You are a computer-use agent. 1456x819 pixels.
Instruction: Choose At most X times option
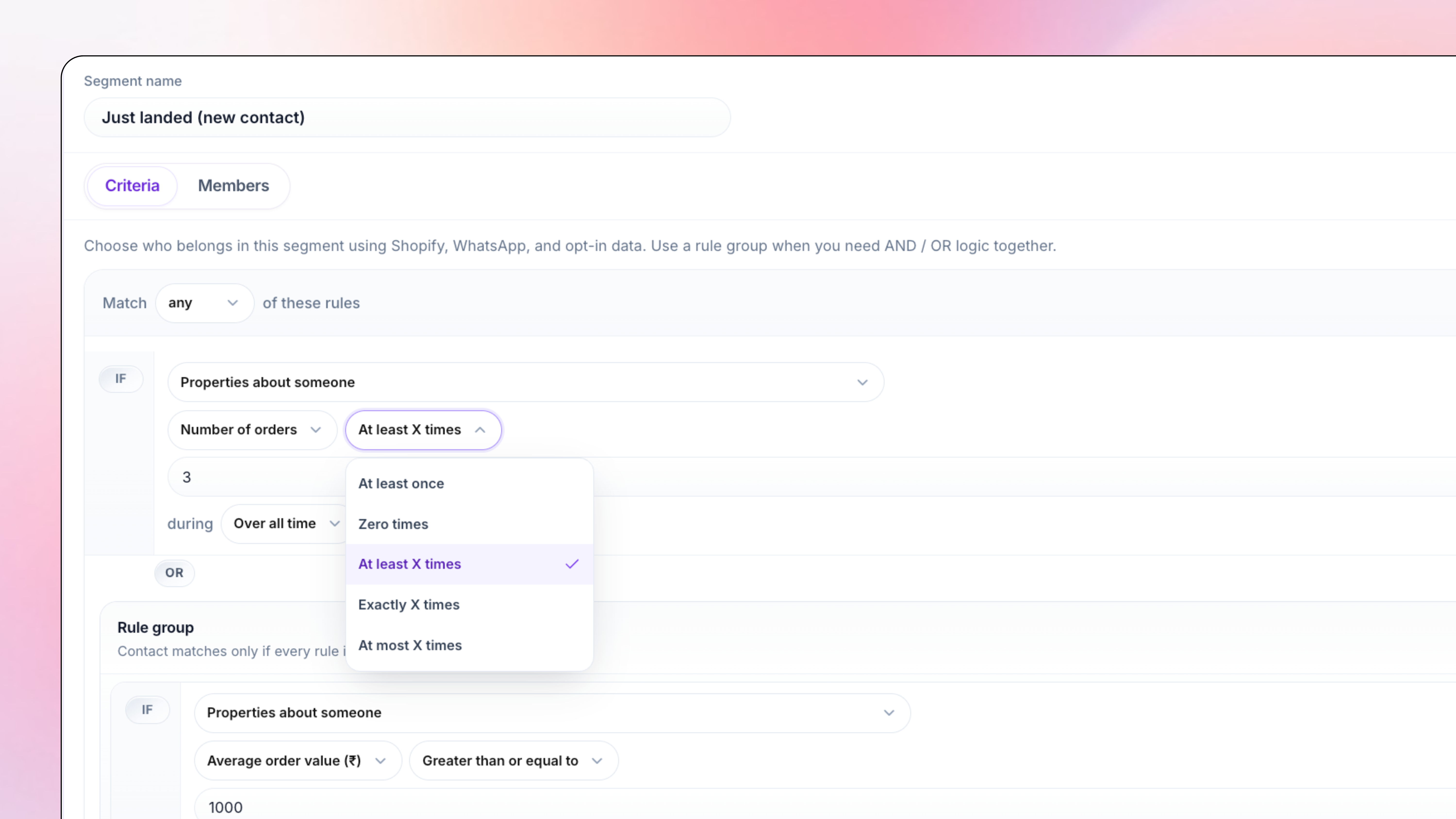click(469, 645)
